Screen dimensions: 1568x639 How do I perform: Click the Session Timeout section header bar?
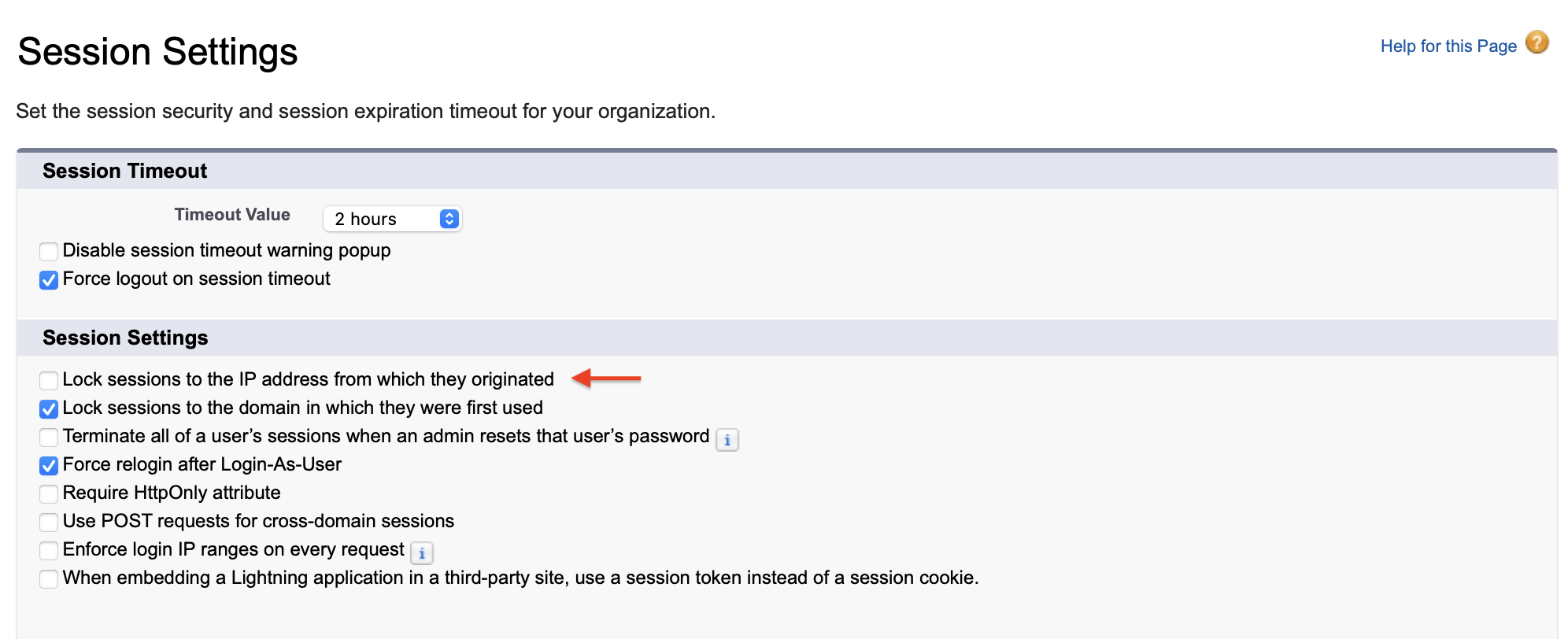coord(124,171)
